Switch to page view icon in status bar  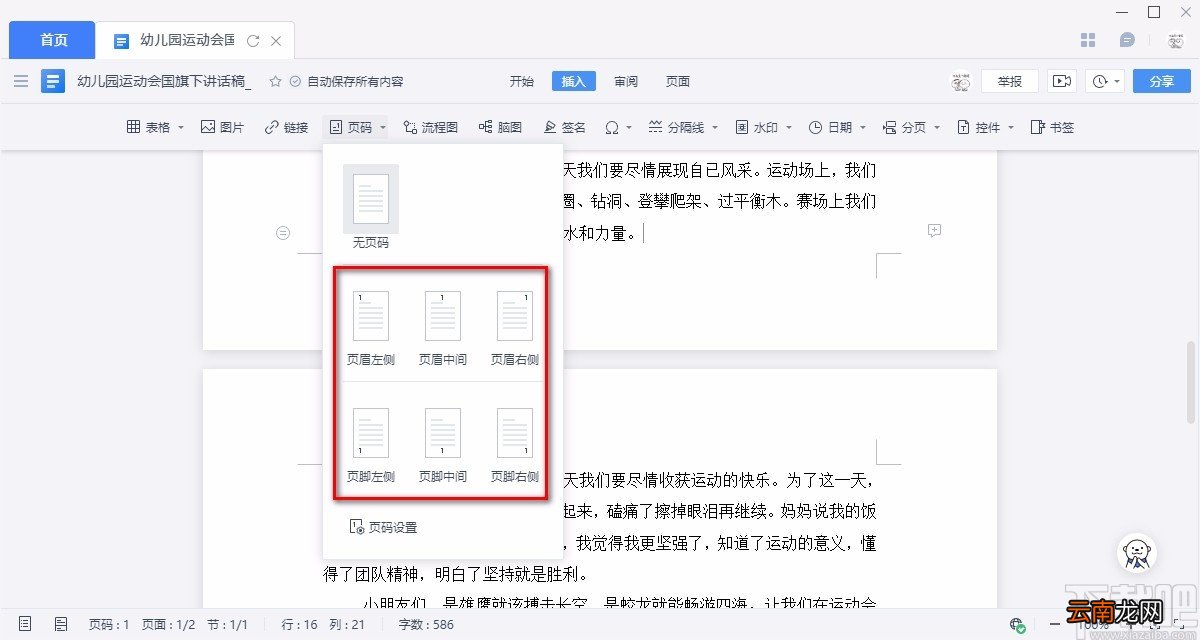25,624
